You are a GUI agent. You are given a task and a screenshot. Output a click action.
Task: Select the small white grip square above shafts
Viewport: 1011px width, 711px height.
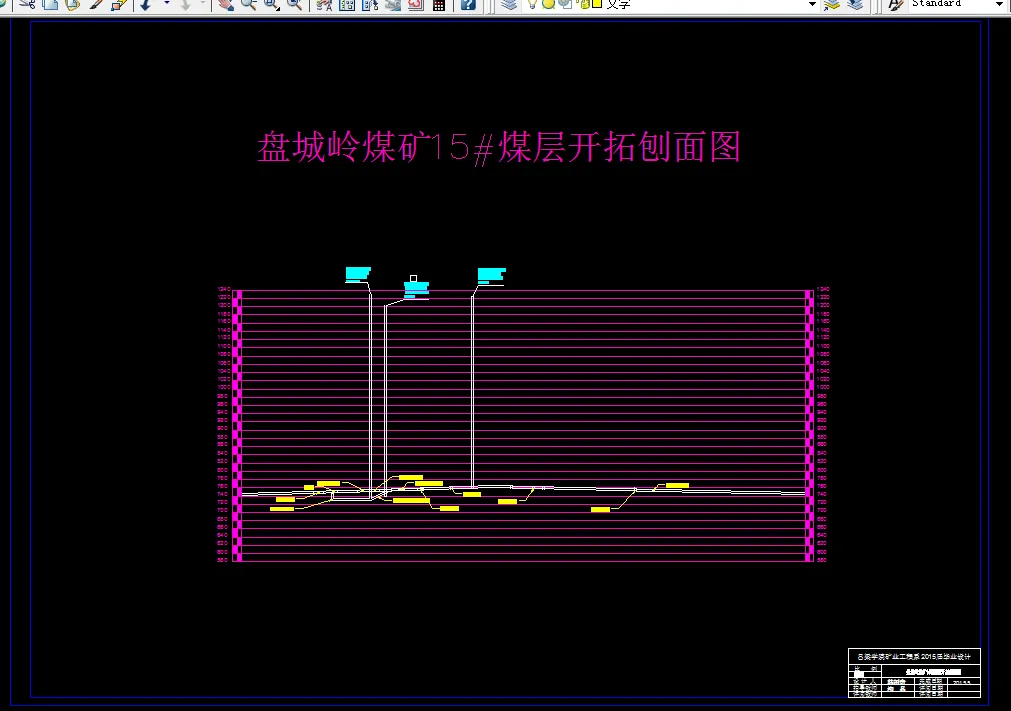pyautogui.click(x=413, y=278)
